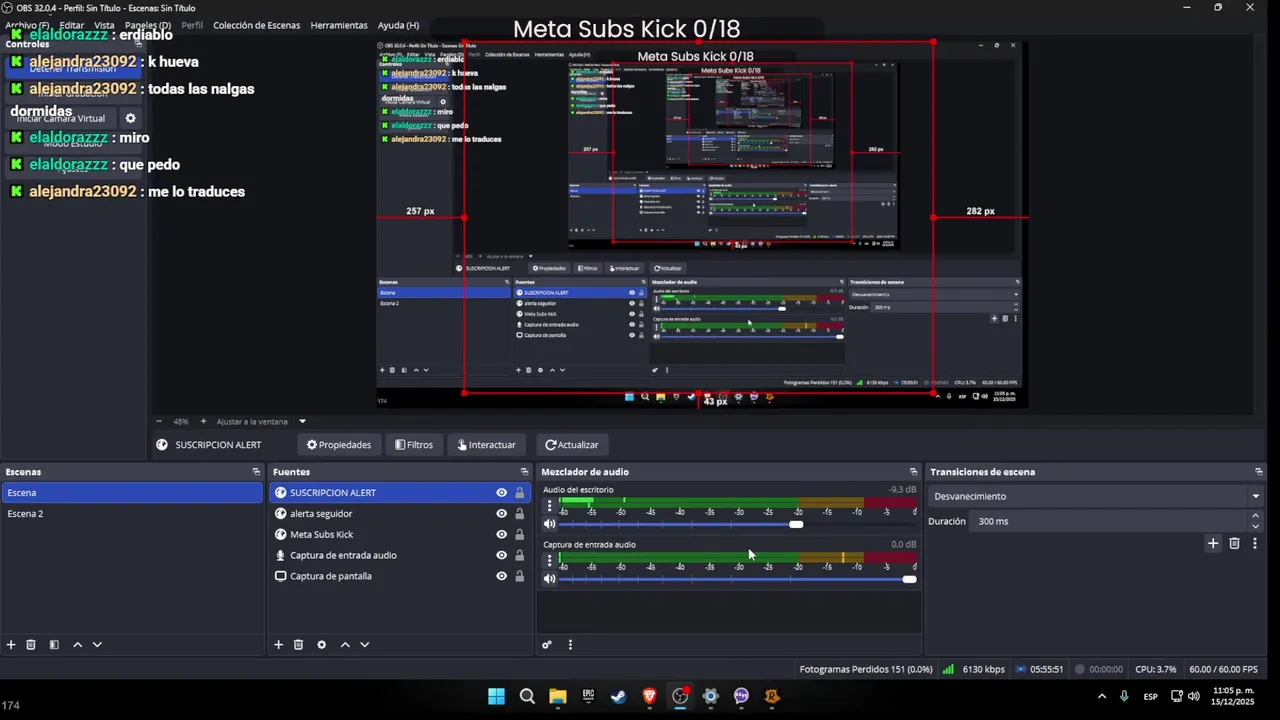Toggle lock on alerta seguidor source
The width and height of the screenshot is (1280, 720).
pos(519,514)
